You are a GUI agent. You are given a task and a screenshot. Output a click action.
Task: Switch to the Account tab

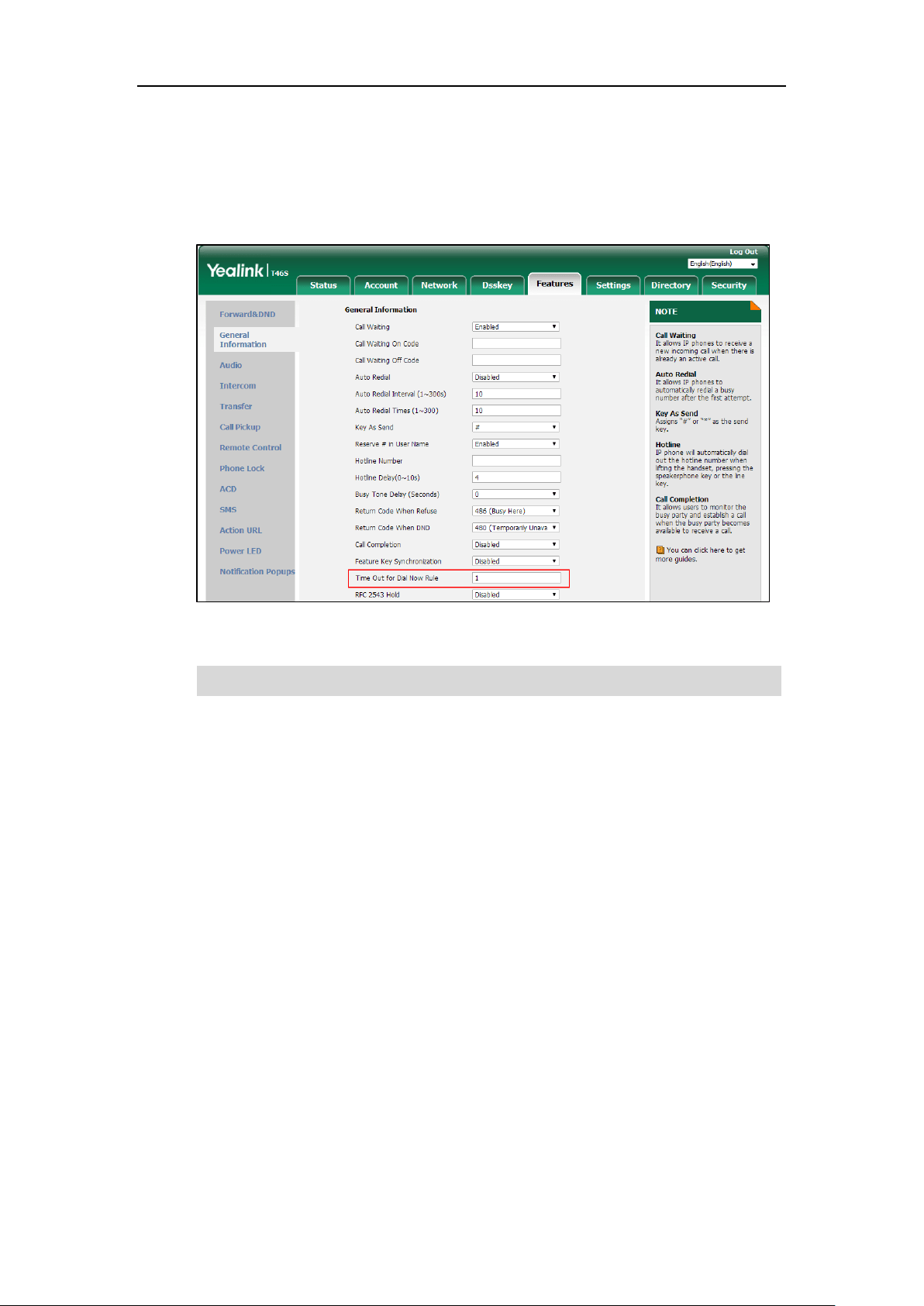[x=381, y=285]
